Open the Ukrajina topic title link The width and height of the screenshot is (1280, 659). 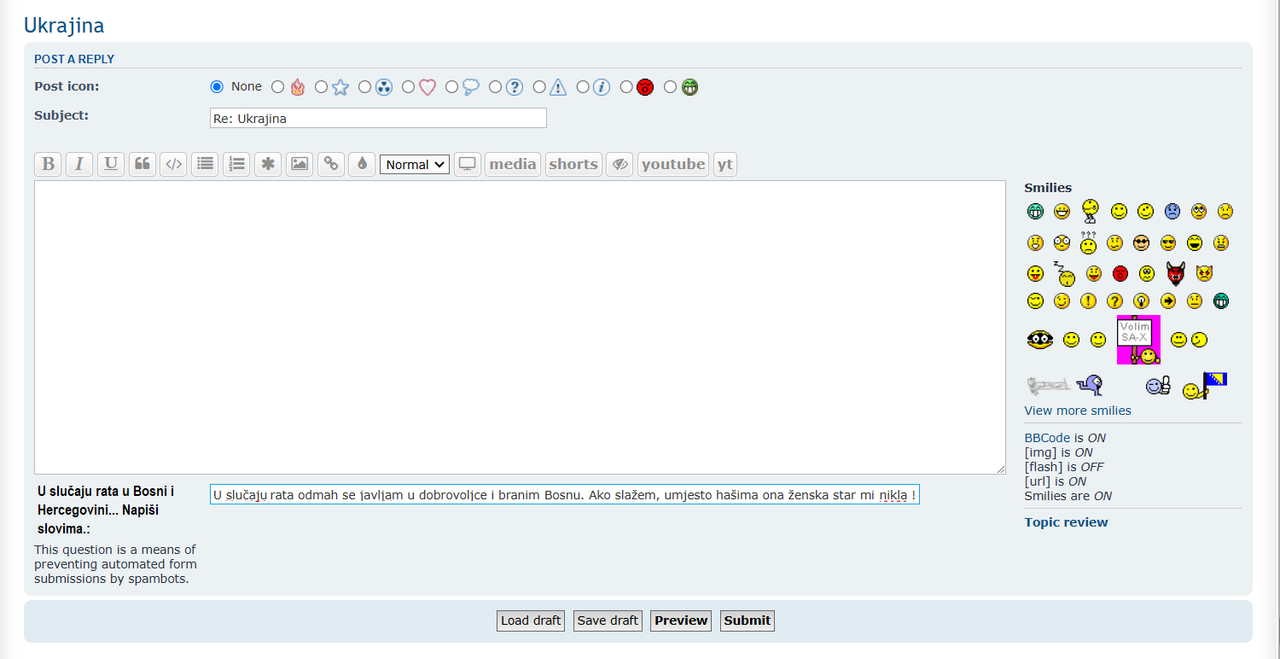(x=64, y=25)
